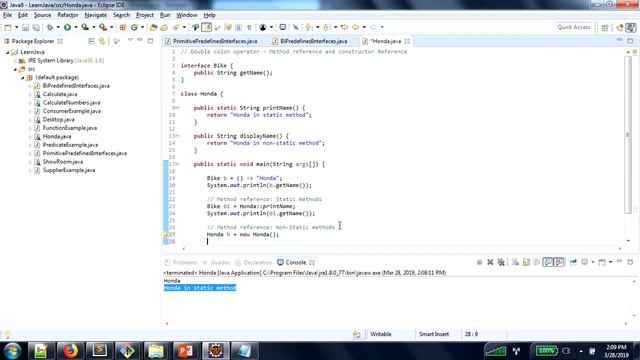
Task: Toggle Link with Editor in Package Explorer
Action: click(102, 41)
